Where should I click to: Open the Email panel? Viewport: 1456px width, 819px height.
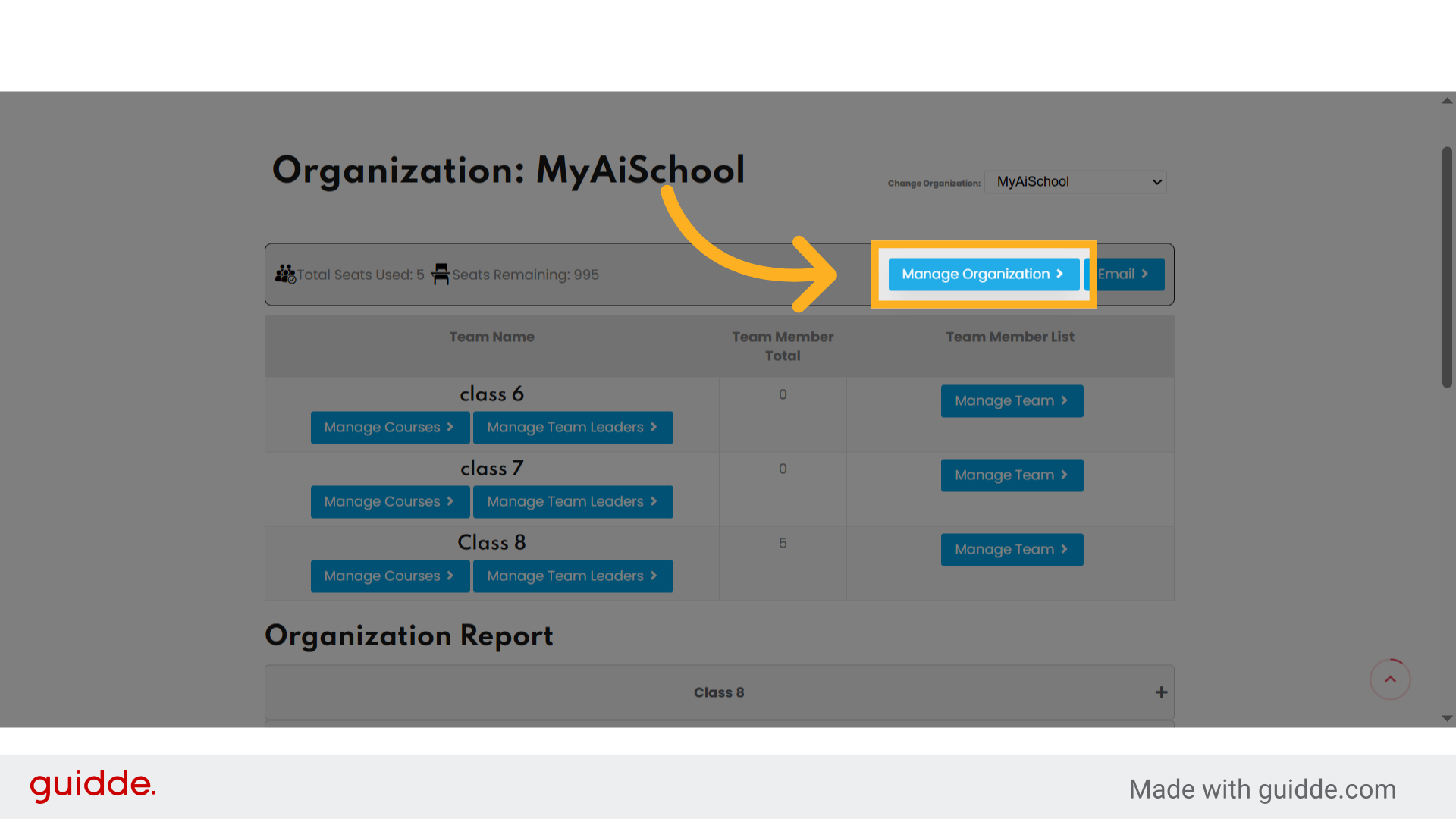tap(1122, 274)
